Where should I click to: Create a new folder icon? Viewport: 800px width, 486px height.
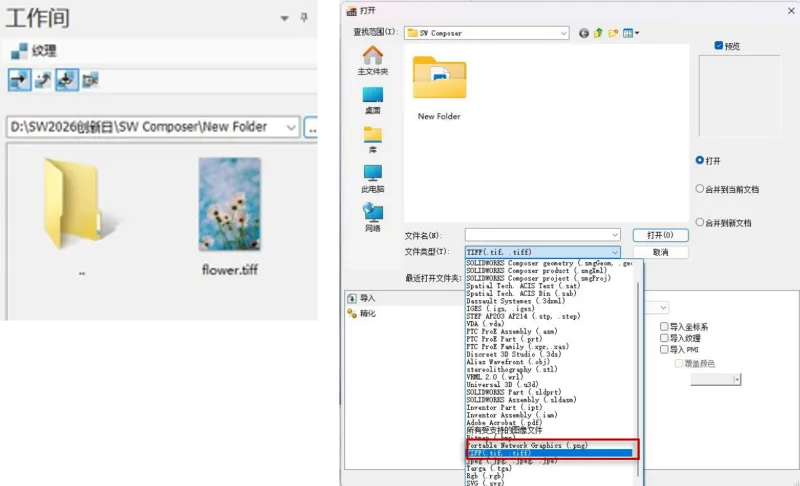click(x=613, y=33)
